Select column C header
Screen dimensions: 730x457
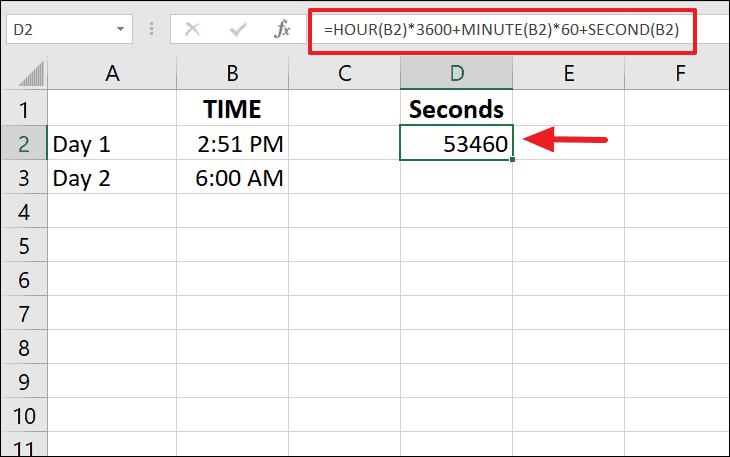[x=344, y=74]
